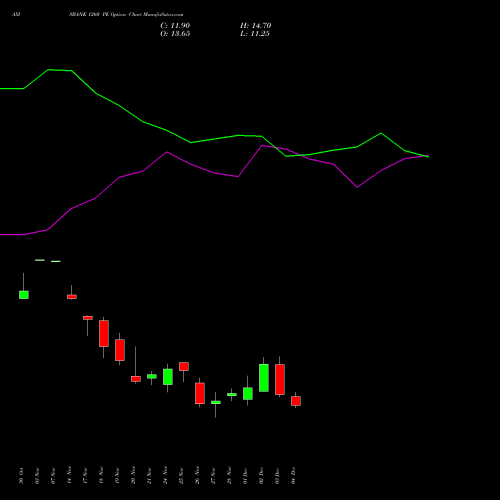Select the 24 Nov date label
This screenshot has height=500, width=500.
point(165,476)
